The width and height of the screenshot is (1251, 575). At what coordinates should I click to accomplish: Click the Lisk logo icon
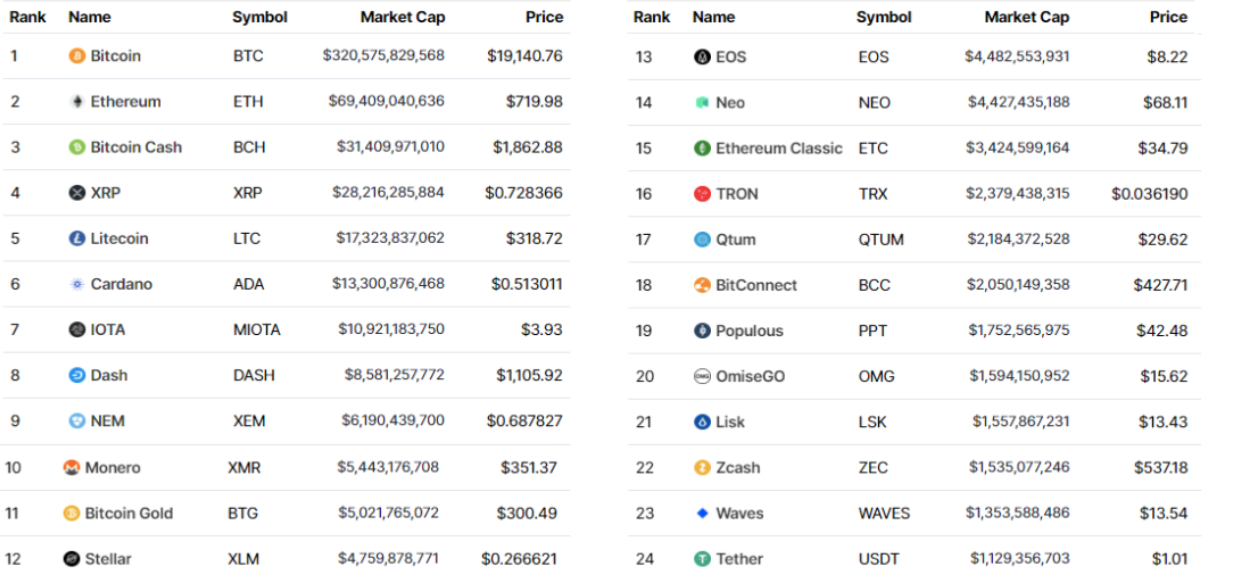pos(702,422)
